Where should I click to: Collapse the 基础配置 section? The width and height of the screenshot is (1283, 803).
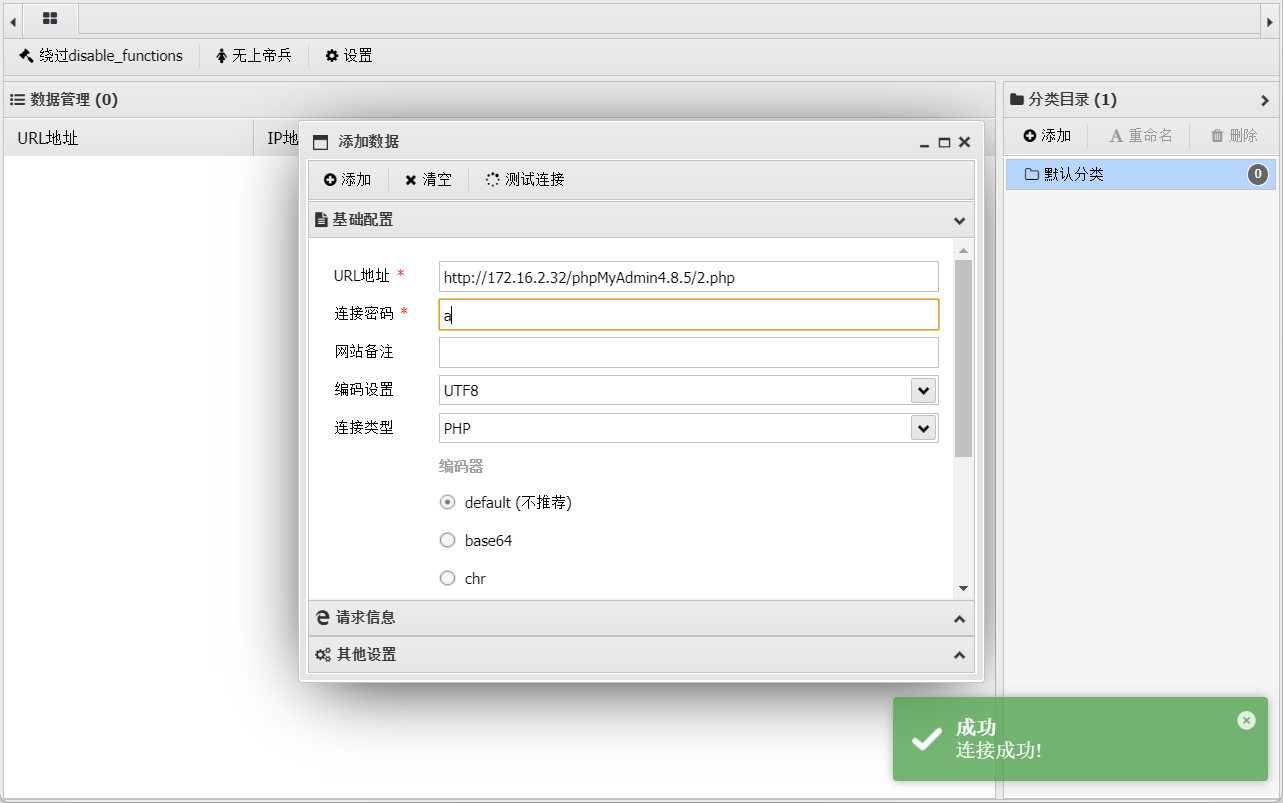click(959, 220)
